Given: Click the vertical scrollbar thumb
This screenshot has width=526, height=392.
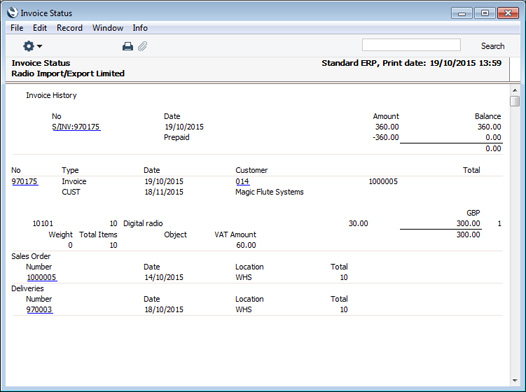Looking at the screenshot, I should point(515,101).
